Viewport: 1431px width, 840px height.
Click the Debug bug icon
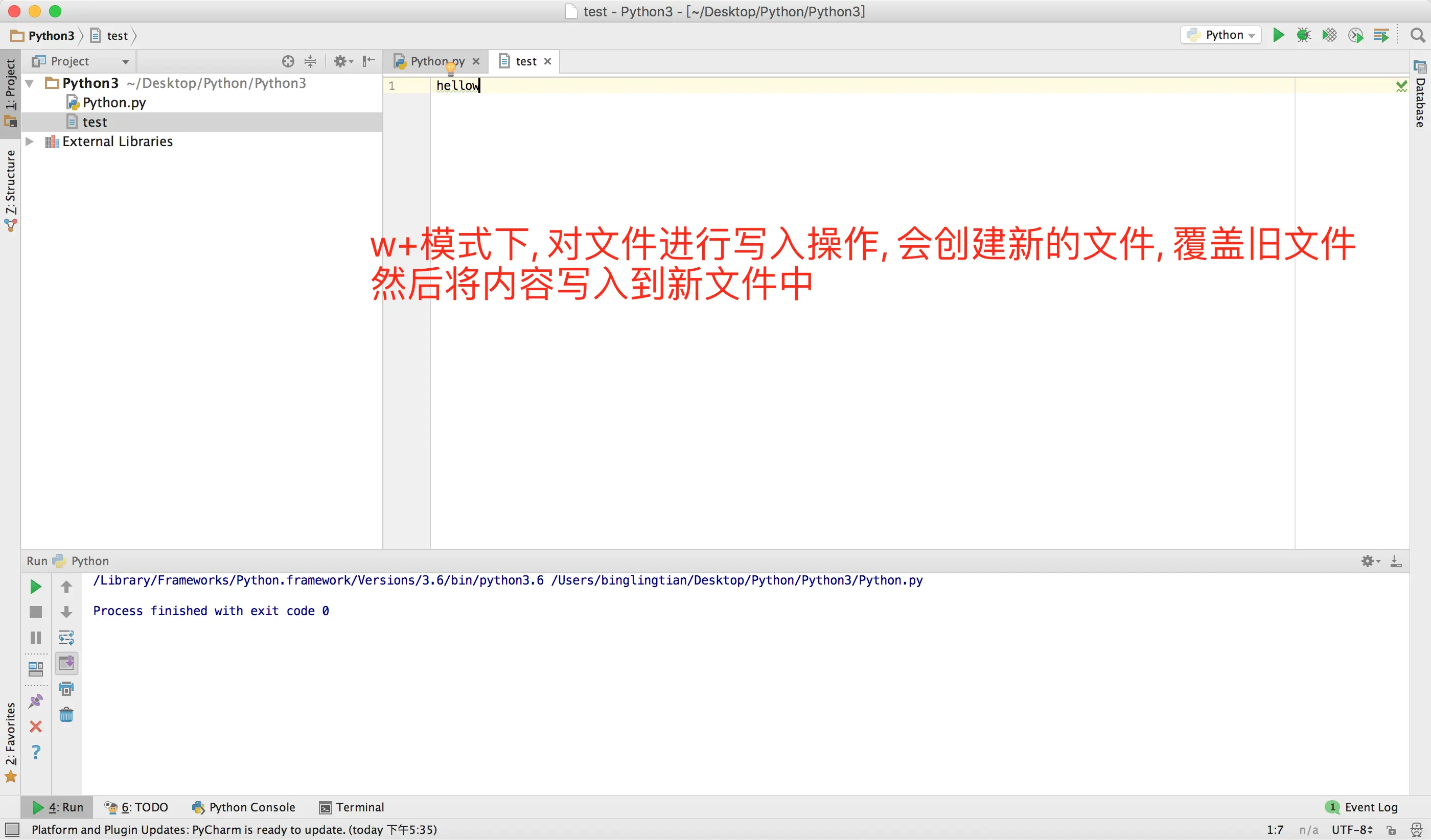point(1304,35)
